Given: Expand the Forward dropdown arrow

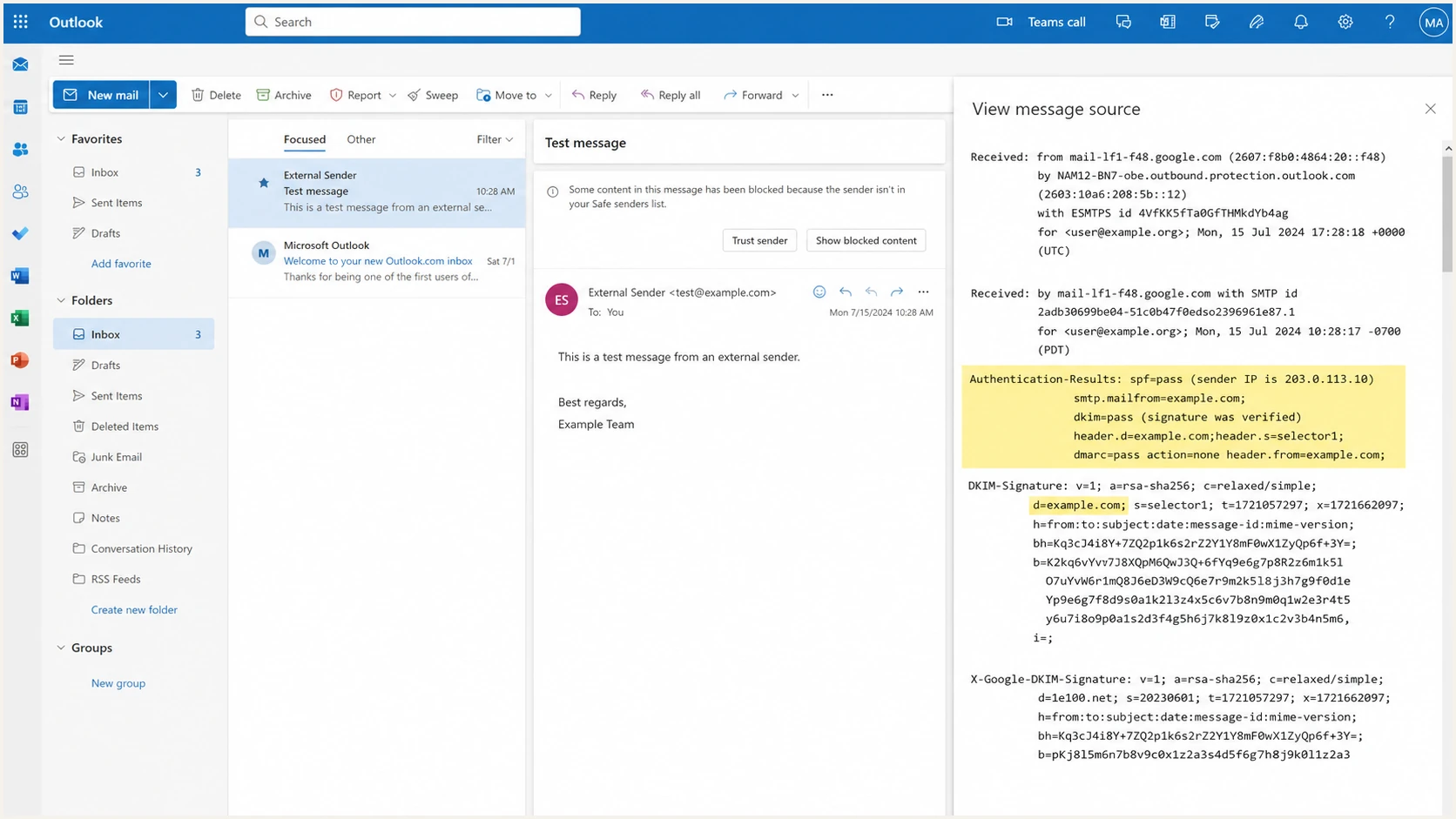Looking at the screenshot, I should coord(795,96).
